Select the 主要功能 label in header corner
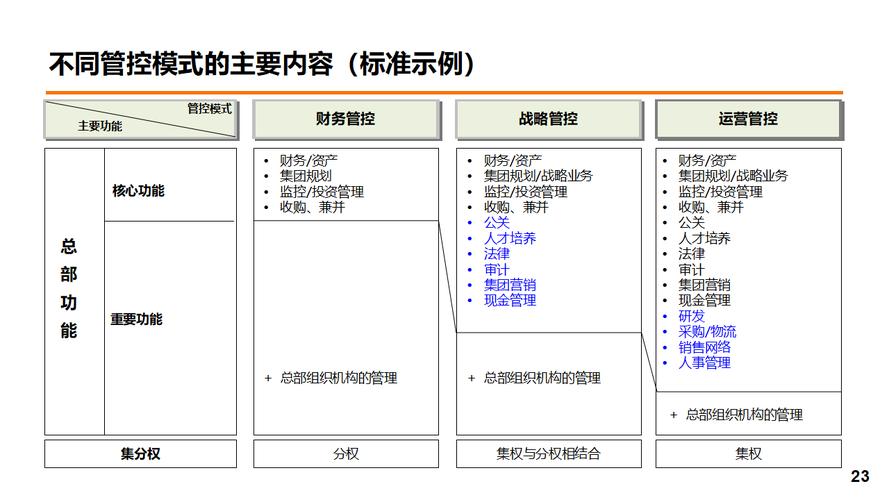 coord(100,126)
